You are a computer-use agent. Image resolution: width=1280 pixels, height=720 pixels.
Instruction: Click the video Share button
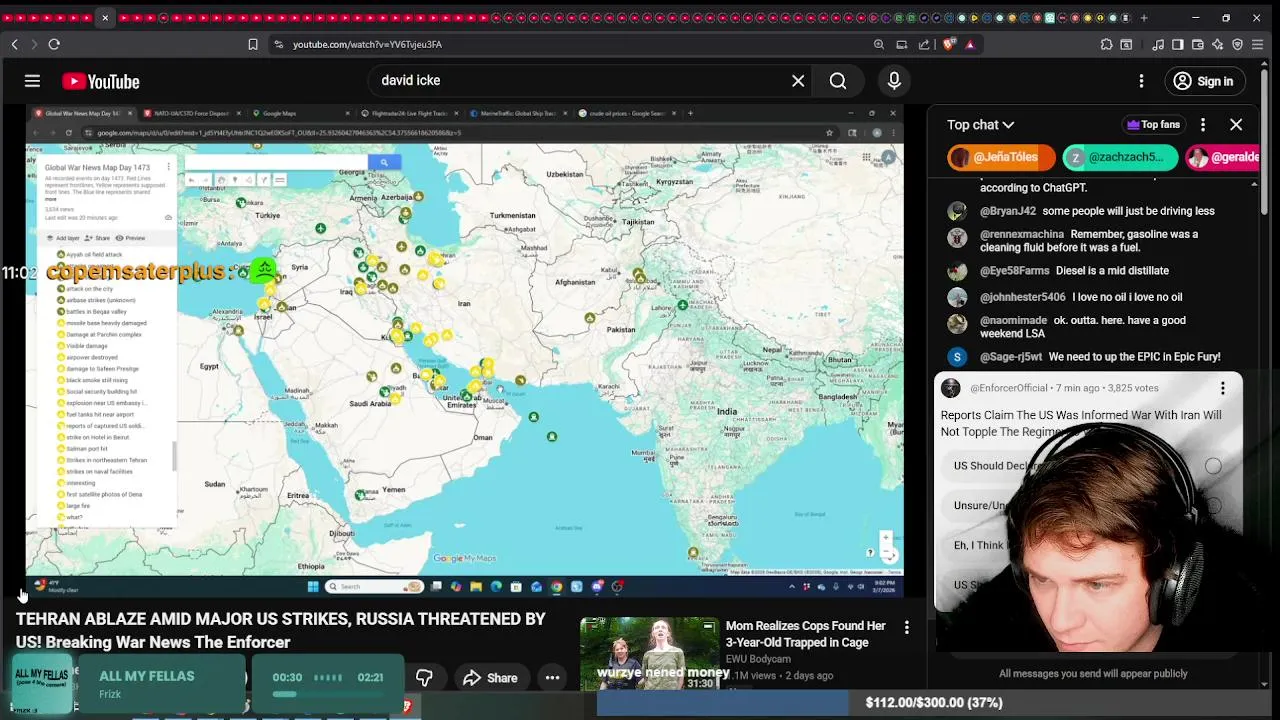490,678
